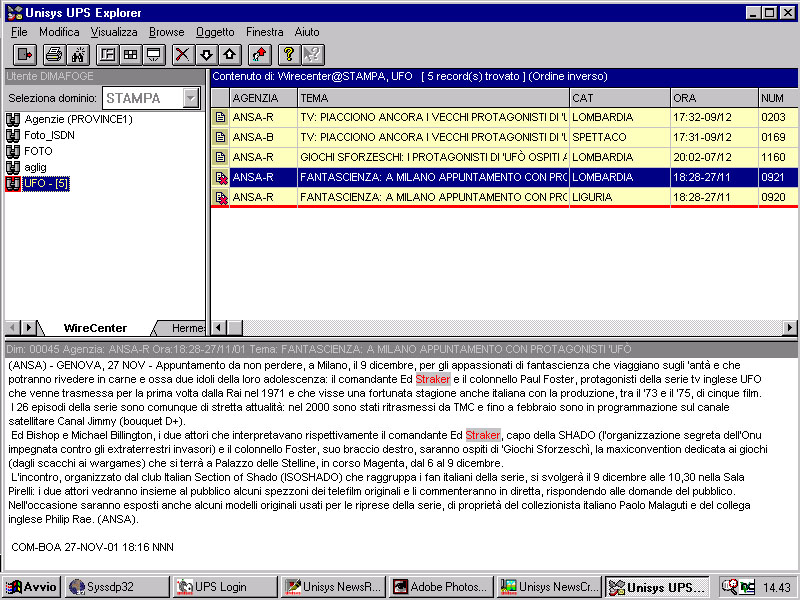Viewport: 800px width, 600px height.
Task: Select Foto_ISDN tree item
Action: click(49, 135)
